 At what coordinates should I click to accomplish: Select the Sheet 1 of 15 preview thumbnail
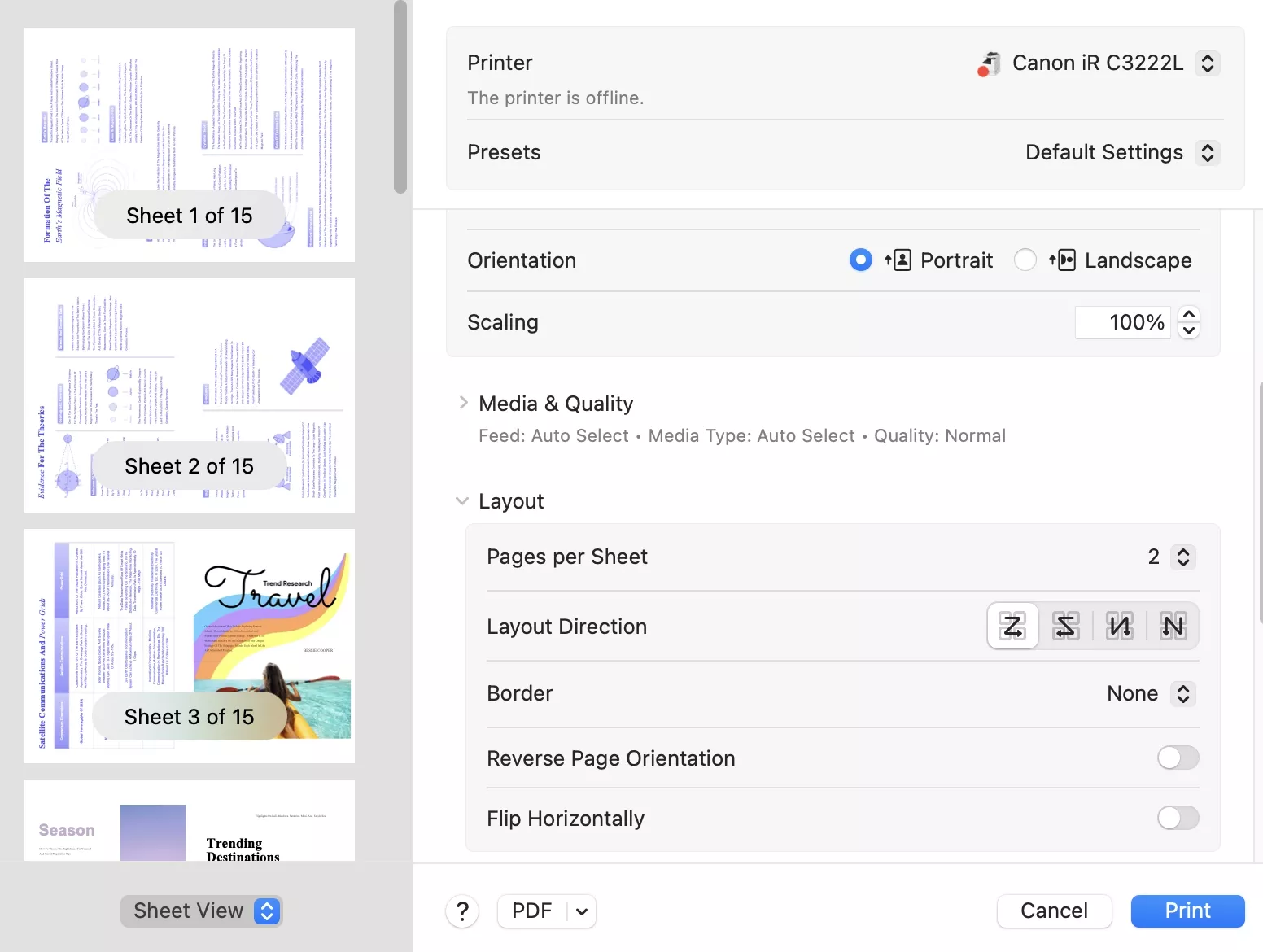(190, 145)
